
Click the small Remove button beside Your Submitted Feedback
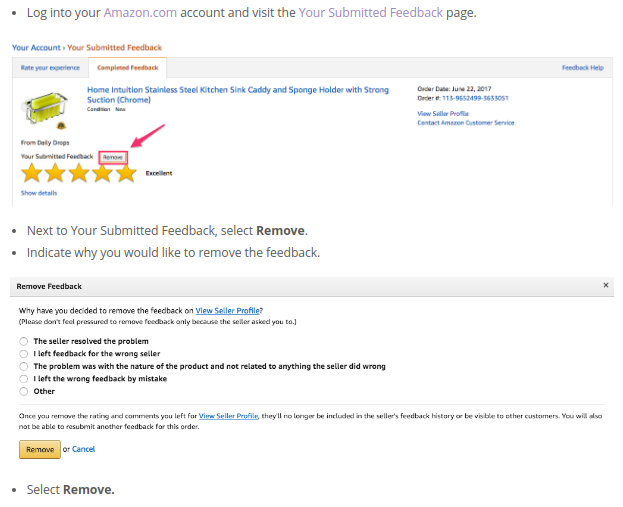pos(113,157)
